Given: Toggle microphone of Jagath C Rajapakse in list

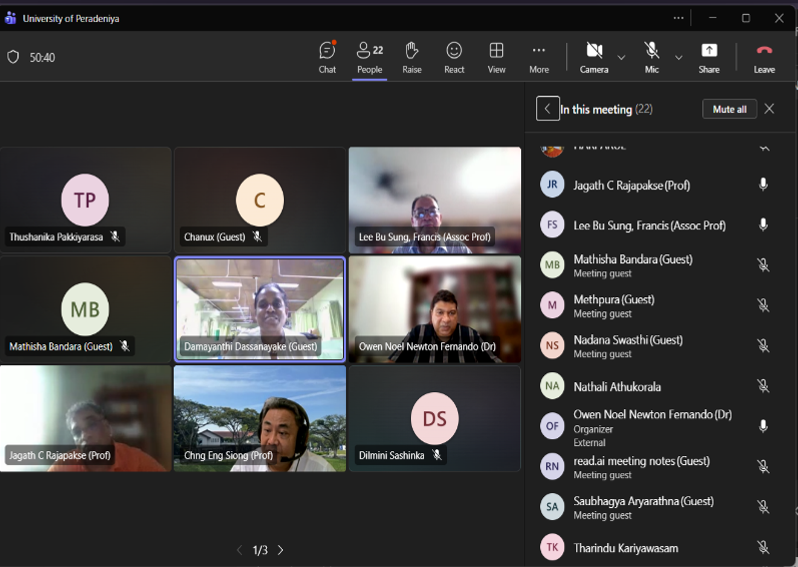Looking at the screenshot, I should pyautogui.click(x=763, y=184).
